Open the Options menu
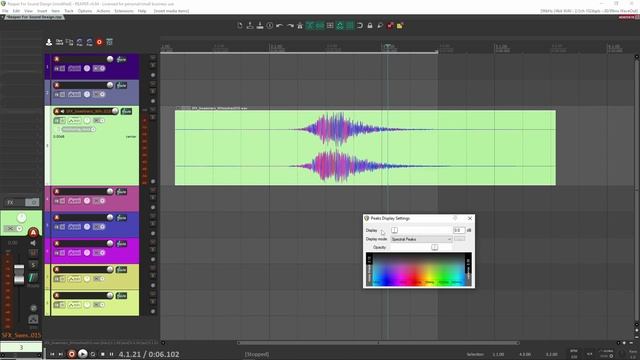Screen dimensions: 640x360 click(x=85, y=11)
